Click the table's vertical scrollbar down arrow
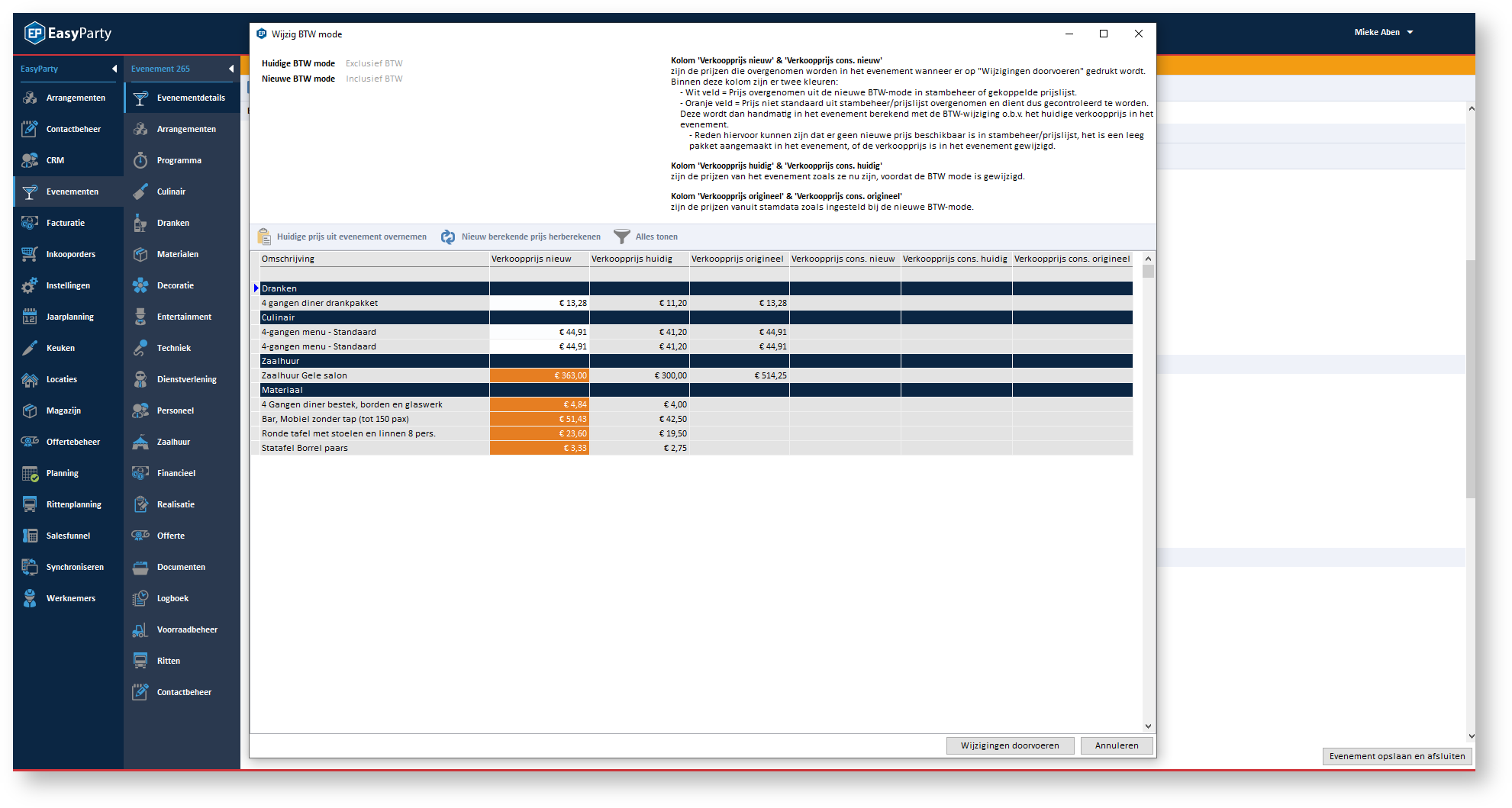 pyautogui.click(x=1148, y=726)
